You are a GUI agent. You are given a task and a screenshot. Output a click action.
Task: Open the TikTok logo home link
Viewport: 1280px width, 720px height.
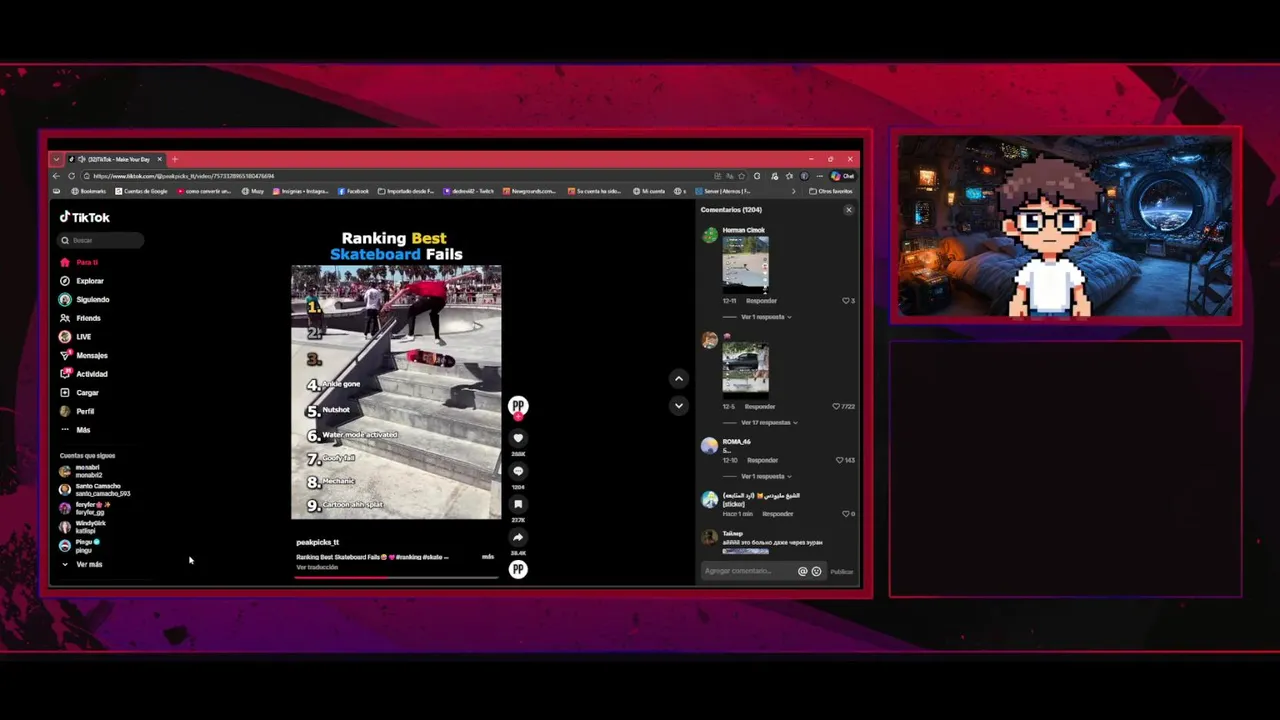click(85, 217)
